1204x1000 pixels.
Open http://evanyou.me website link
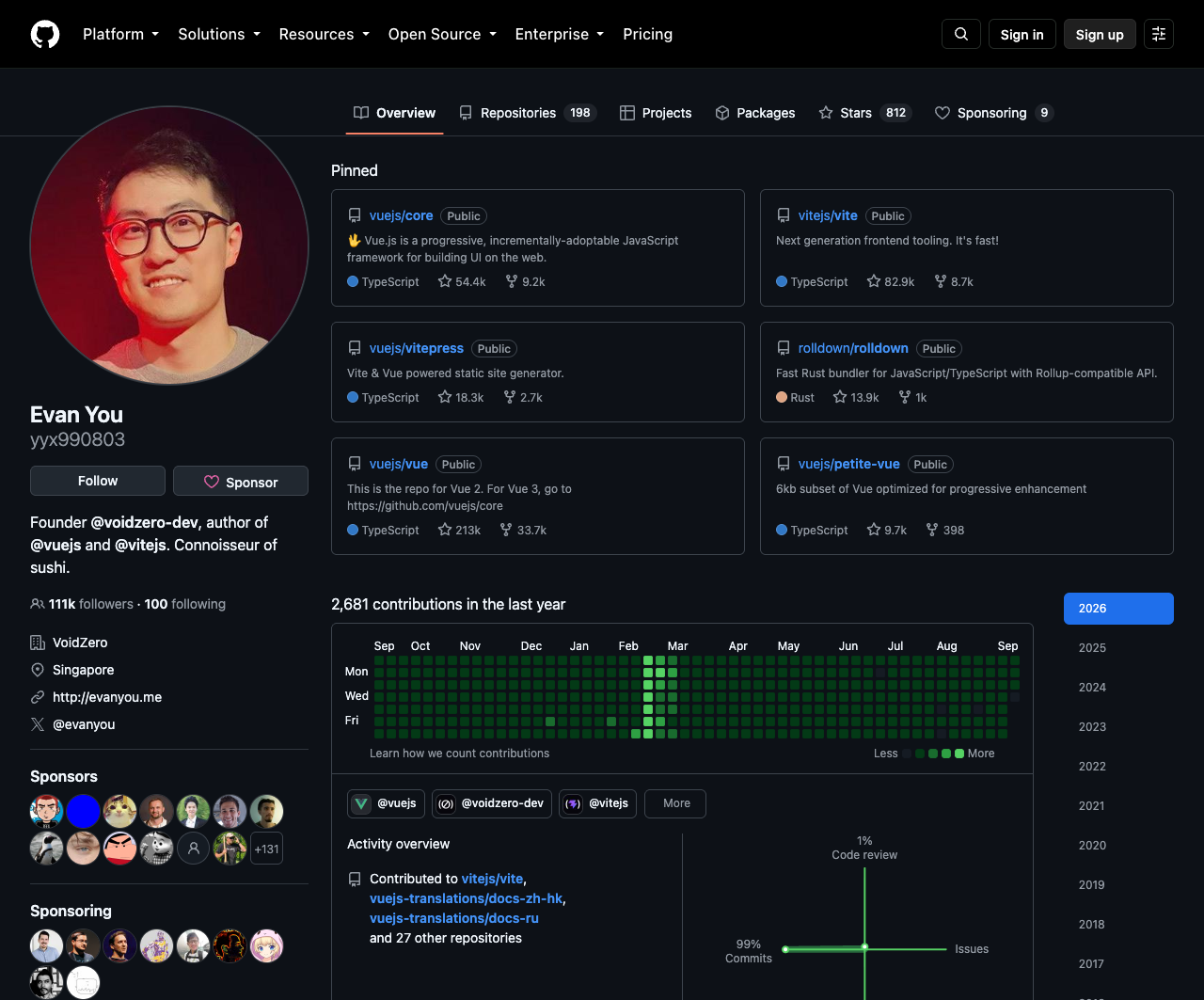[x=107, y=697]
